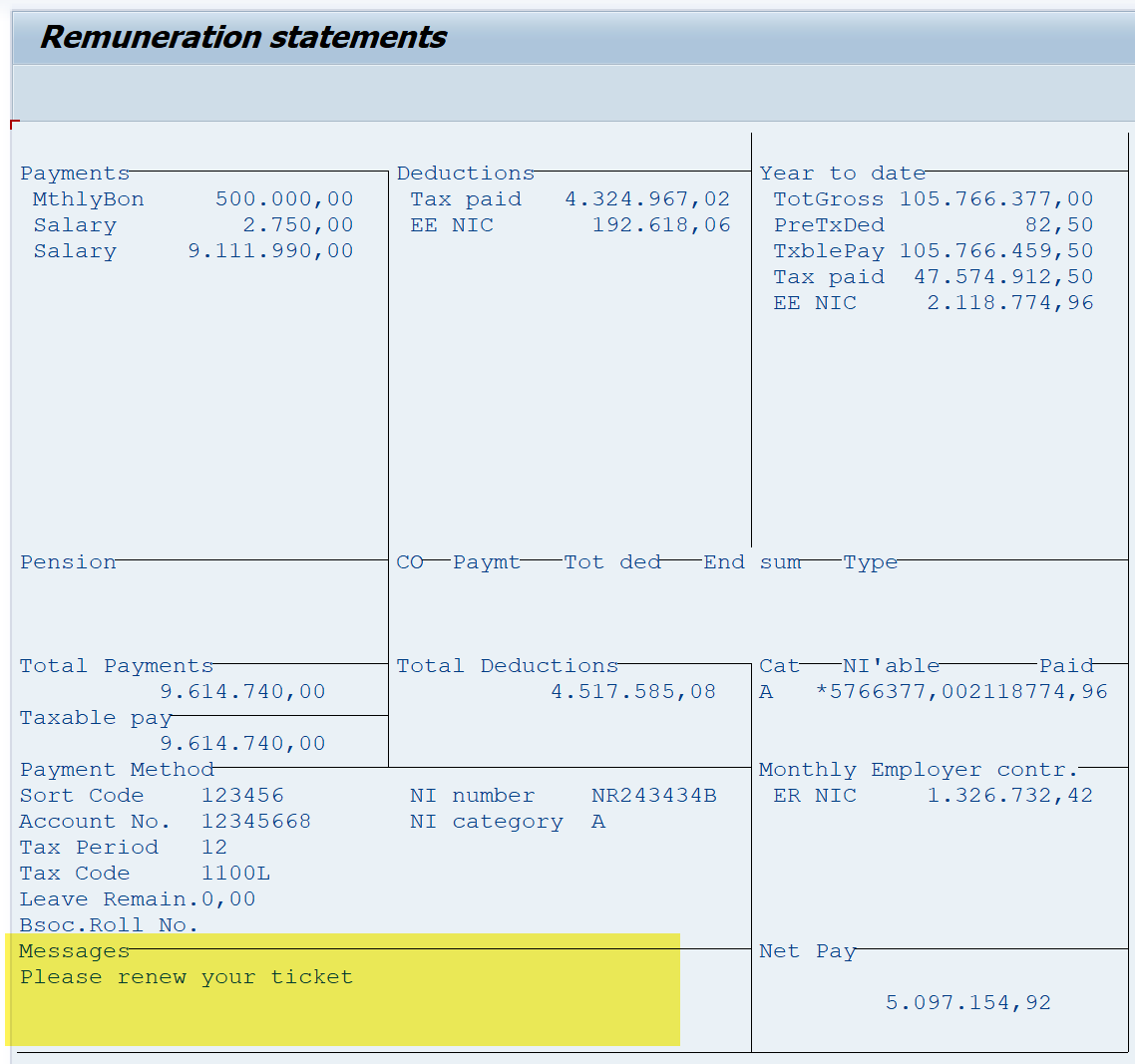This screenshot has height=1064, width=1135.
Task: Select NI number NR243434B
Action: coord(654,796)
